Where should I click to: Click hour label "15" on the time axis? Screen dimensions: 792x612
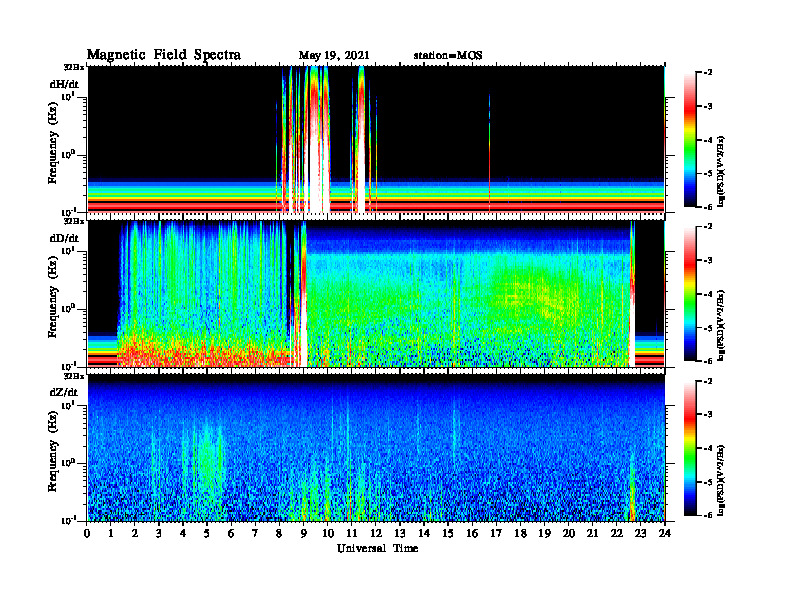click(x=448, y=534)
